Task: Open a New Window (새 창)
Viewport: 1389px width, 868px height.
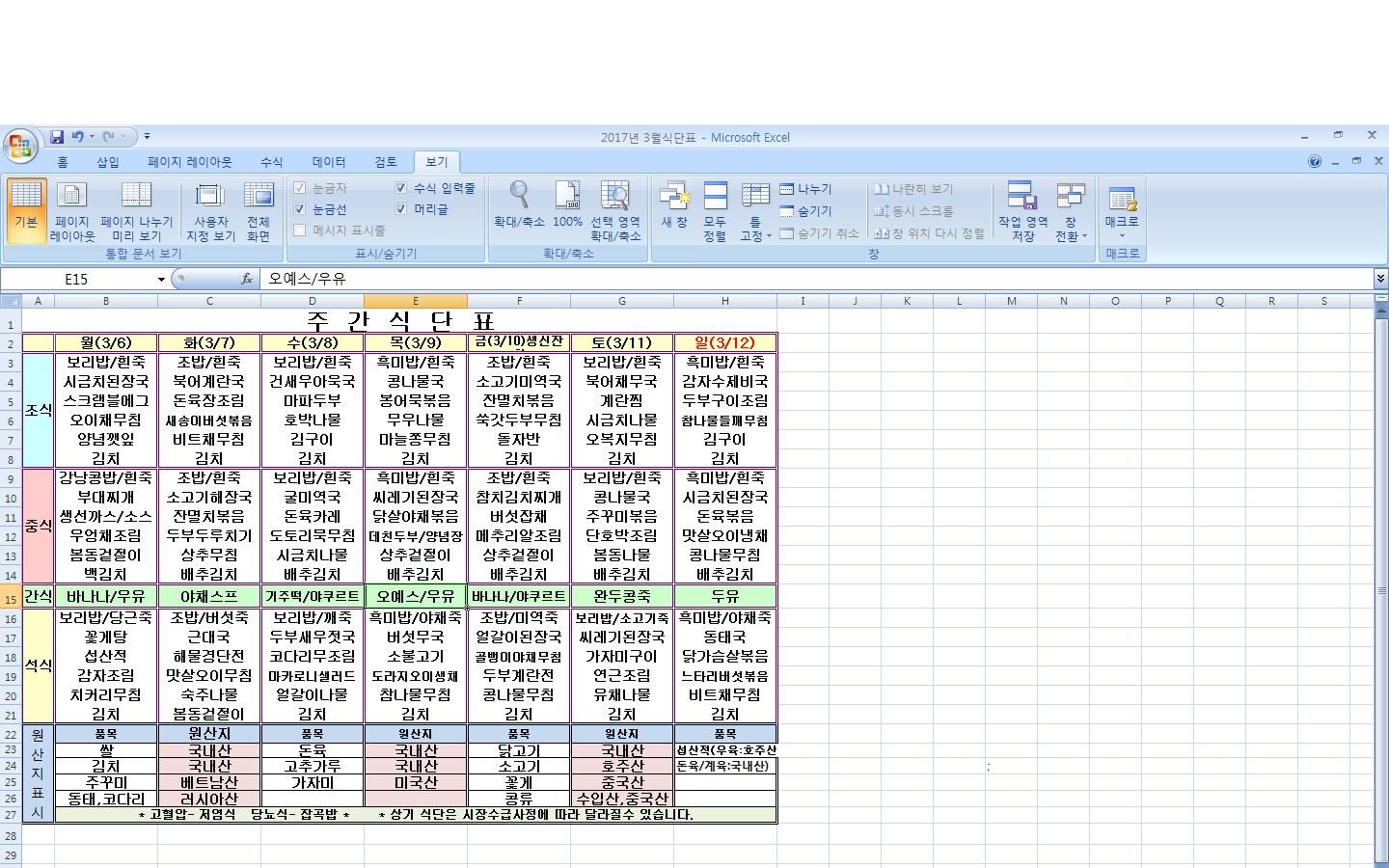Action: pos(673,204)
